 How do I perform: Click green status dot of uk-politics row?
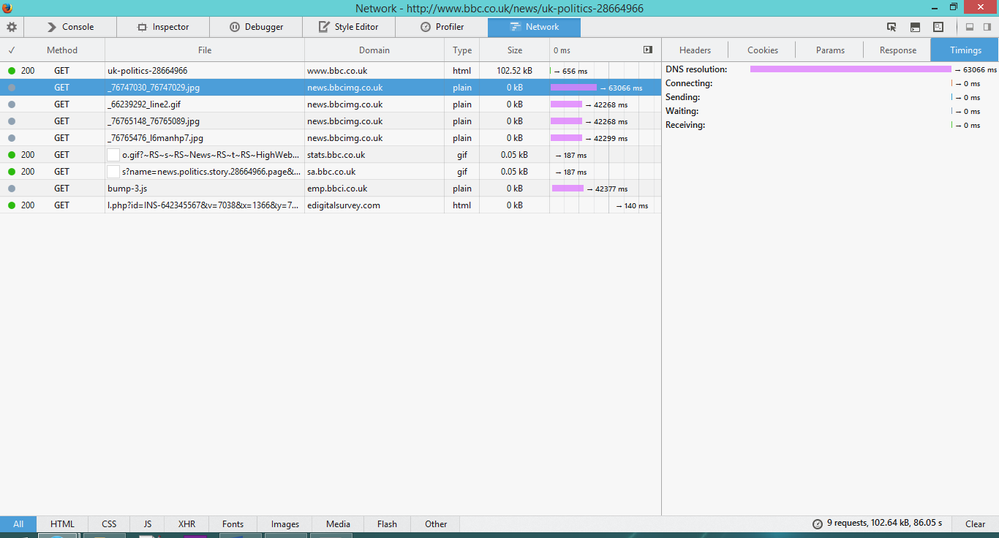[11, 71]
